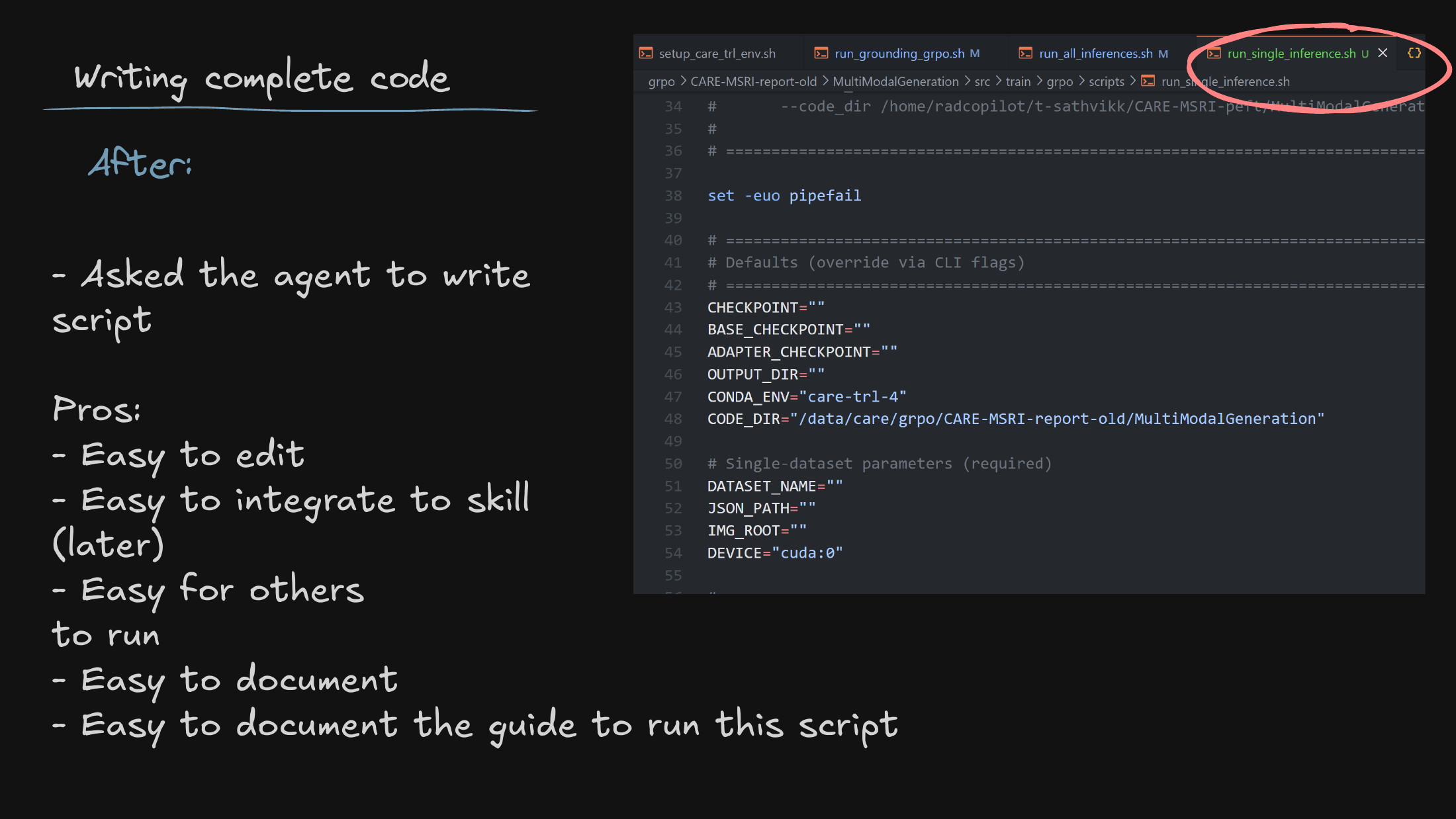Viewport: 1456px width, 819px height.
Task: Click CONDA_ENV="care-trl-4" line
Action: (807, 397)
